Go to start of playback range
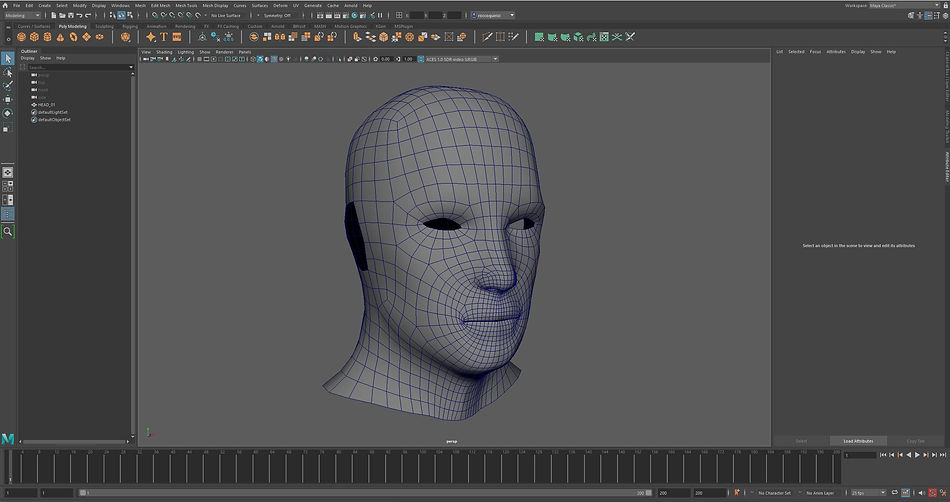Screen dimensions: 950x502 tap(883, 455)
